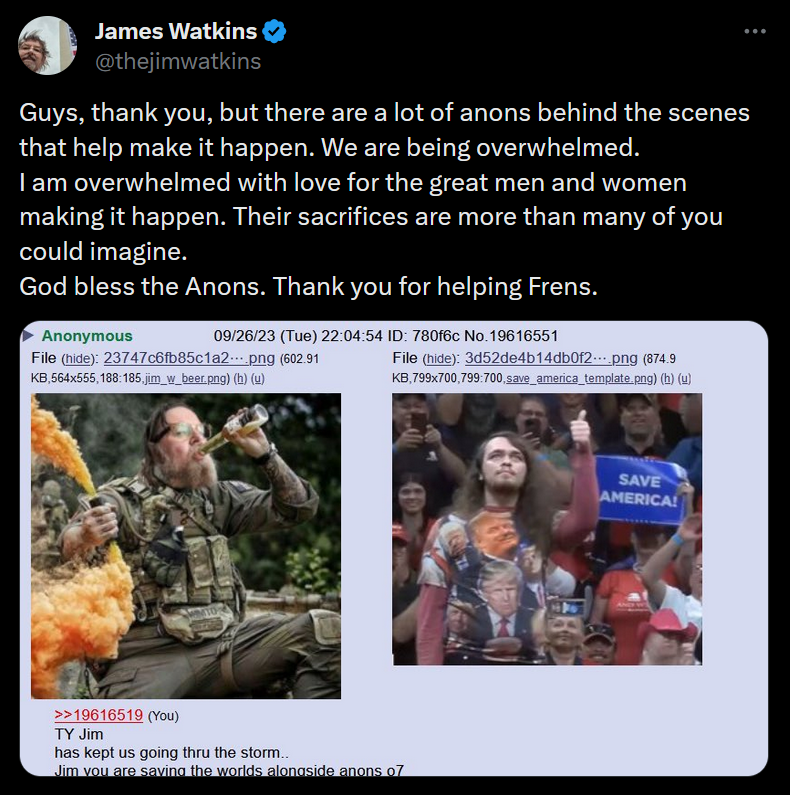790x795 pixels.
Task: Open the beer-drinking soldier image thumbnail
Action: [x=186, y=546]
